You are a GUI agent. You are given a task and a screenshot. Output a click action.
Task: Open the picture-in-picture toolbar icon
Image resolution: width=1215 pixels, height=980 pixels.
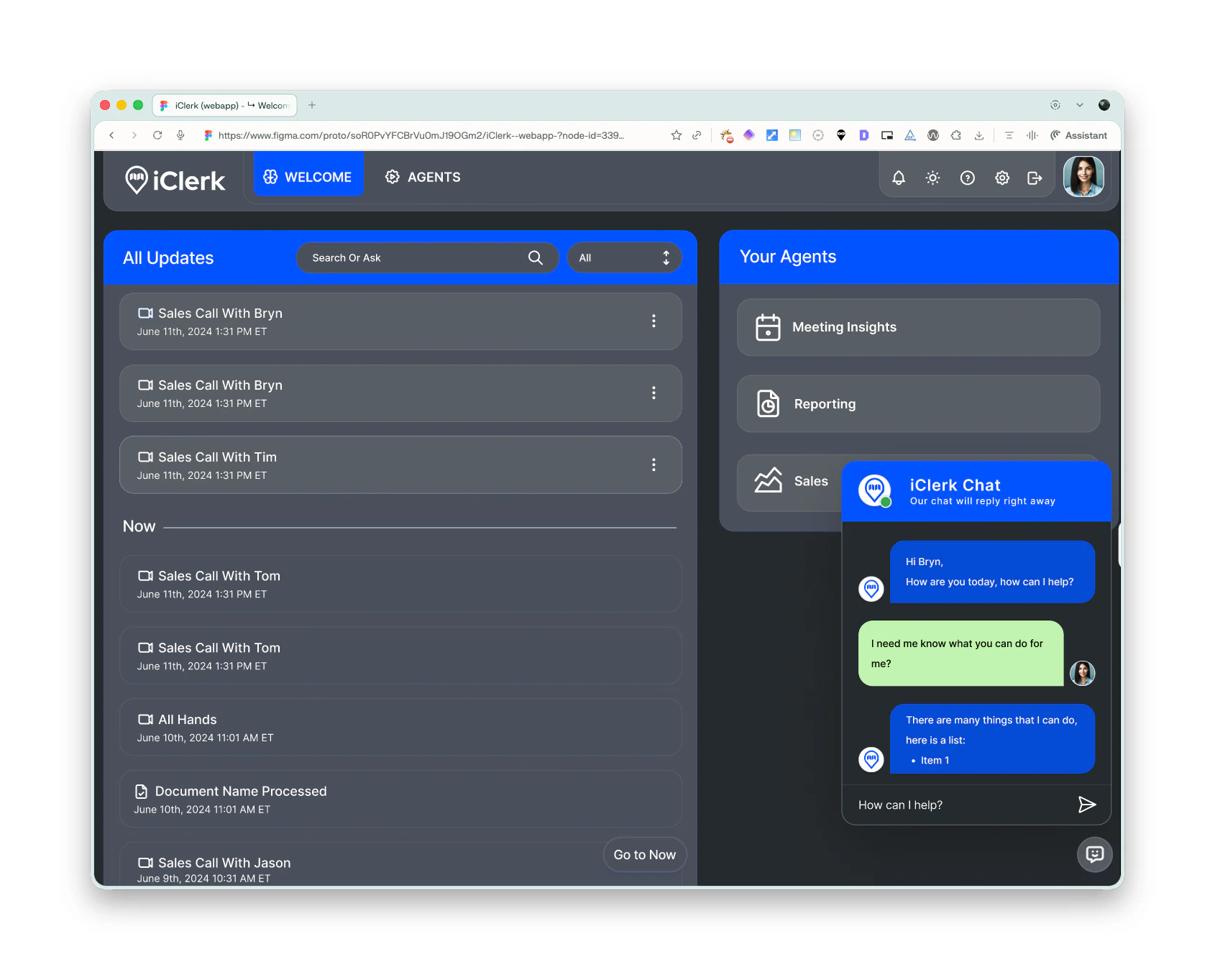tap(887, 135)
